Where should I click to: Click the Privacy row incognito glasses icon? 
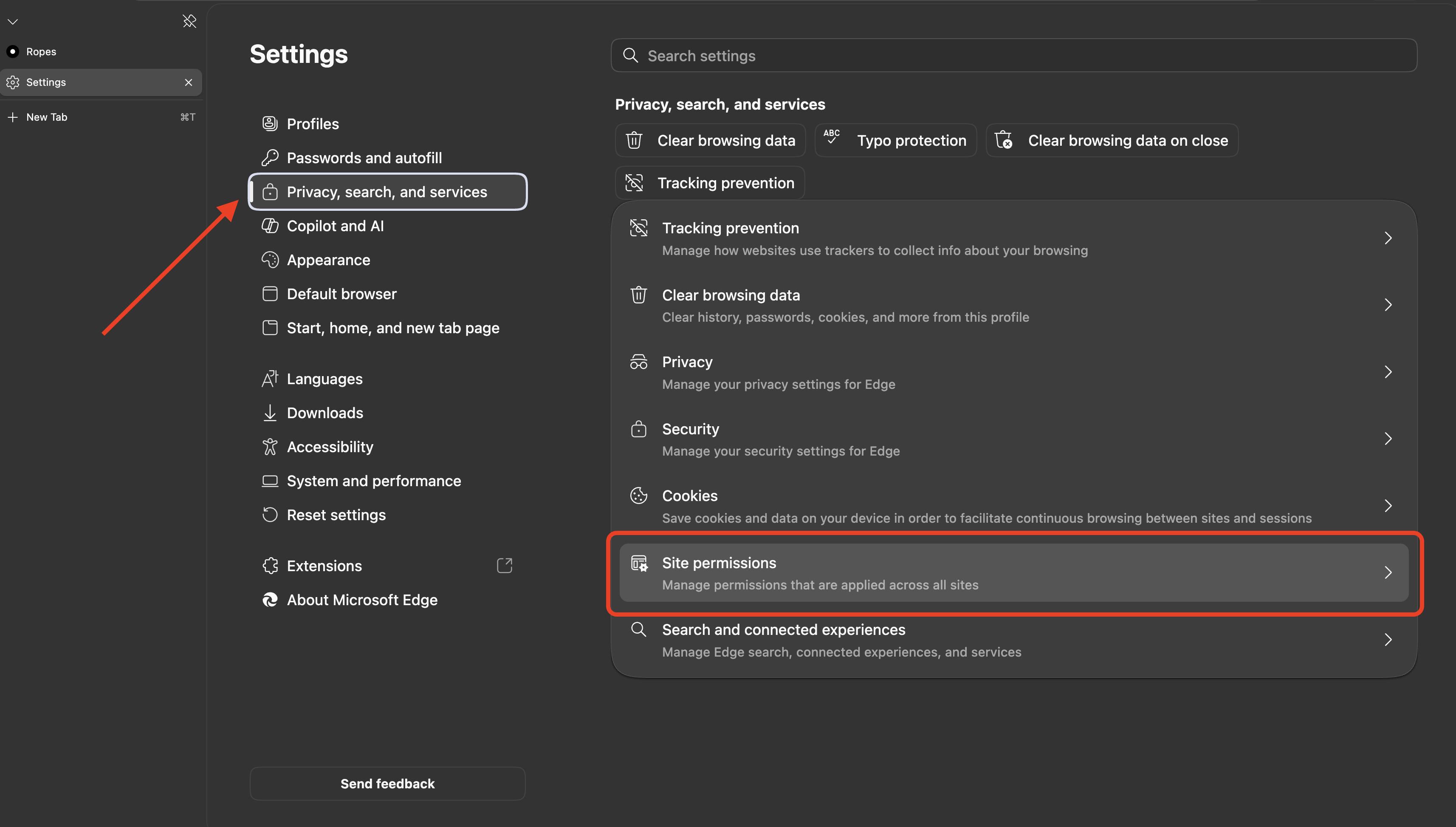(639, 361)
